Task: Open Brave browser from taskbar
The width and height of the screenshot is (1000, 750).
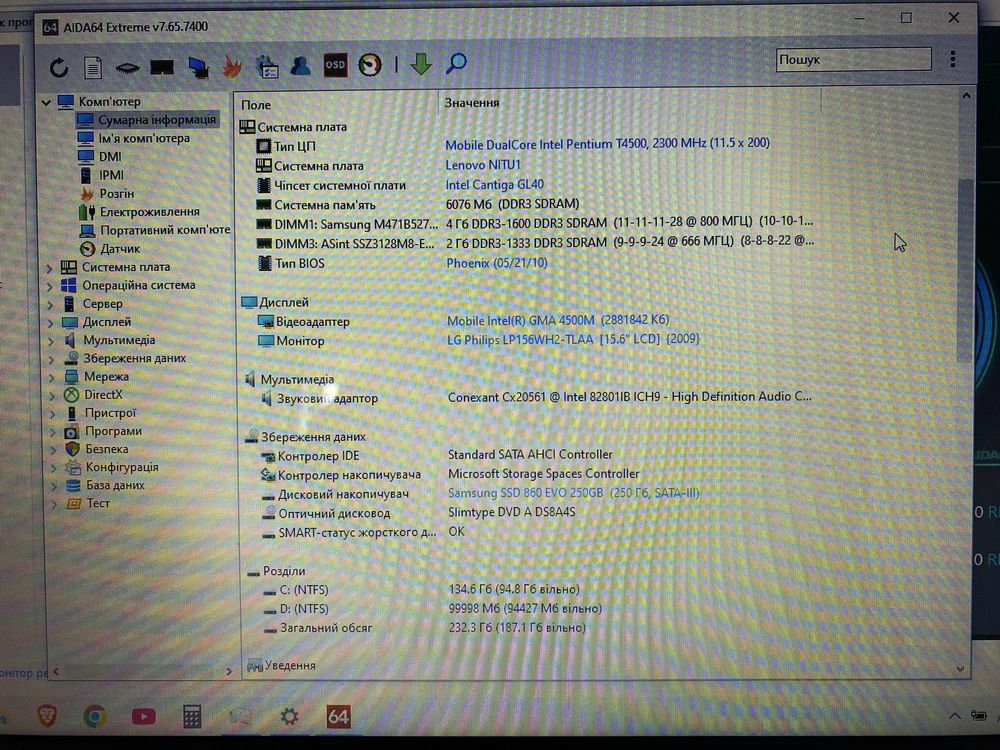Action: click(47, 717)
